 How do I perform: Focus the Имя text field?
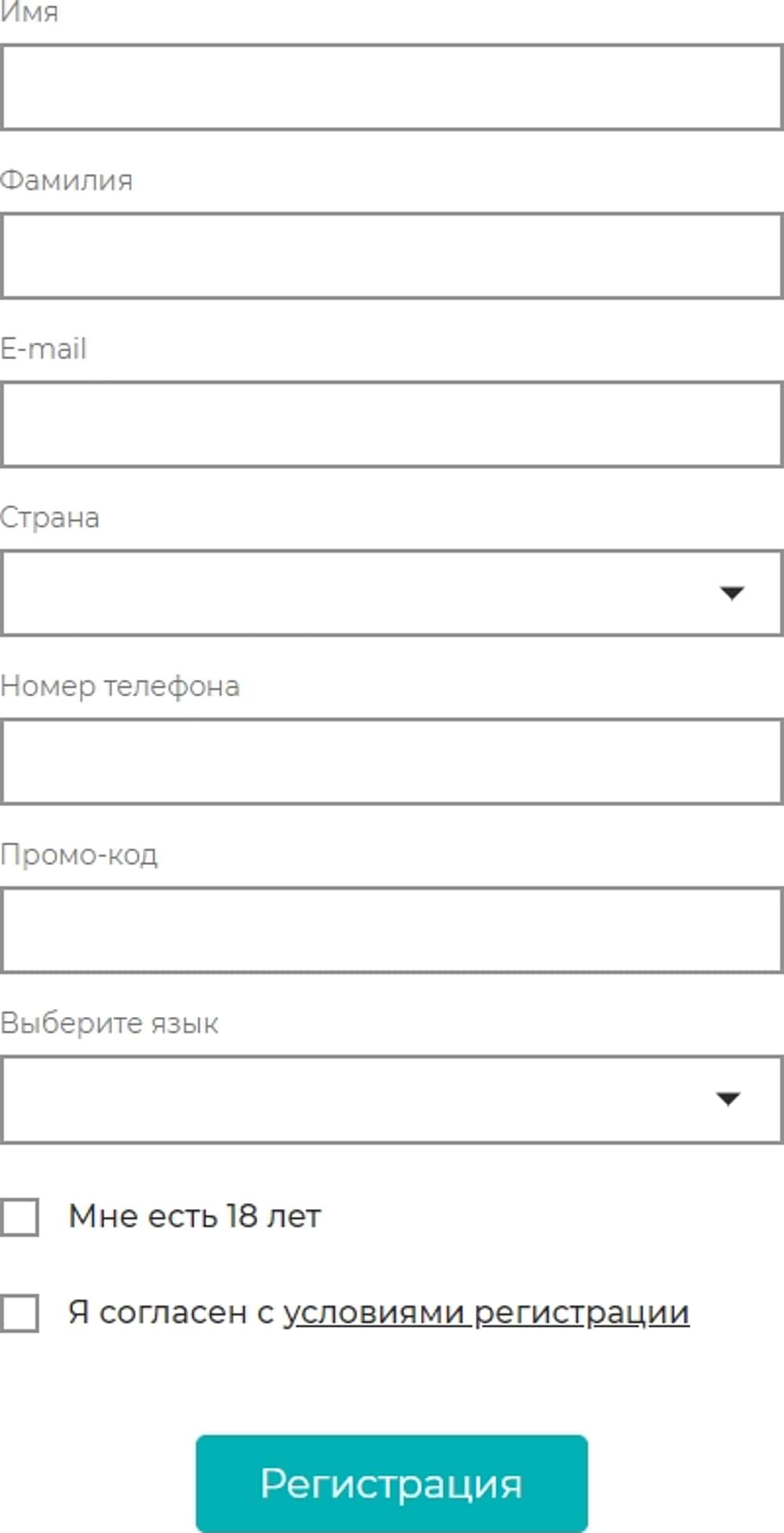coord(392,87)
